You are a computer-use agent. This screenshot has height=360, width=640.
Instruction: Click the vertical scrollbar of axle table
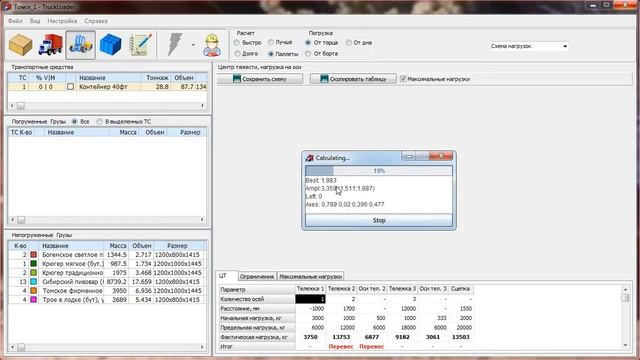coord(625,318)
